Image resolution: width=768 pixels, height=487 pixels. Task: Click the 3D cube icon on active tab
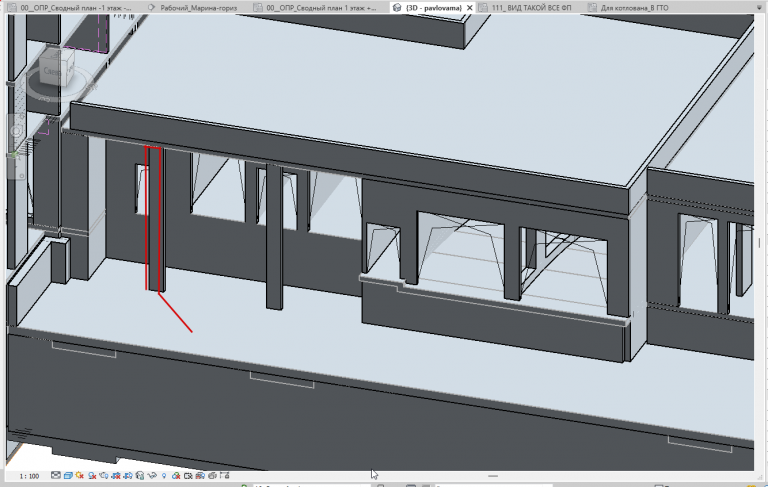[397, 7]
